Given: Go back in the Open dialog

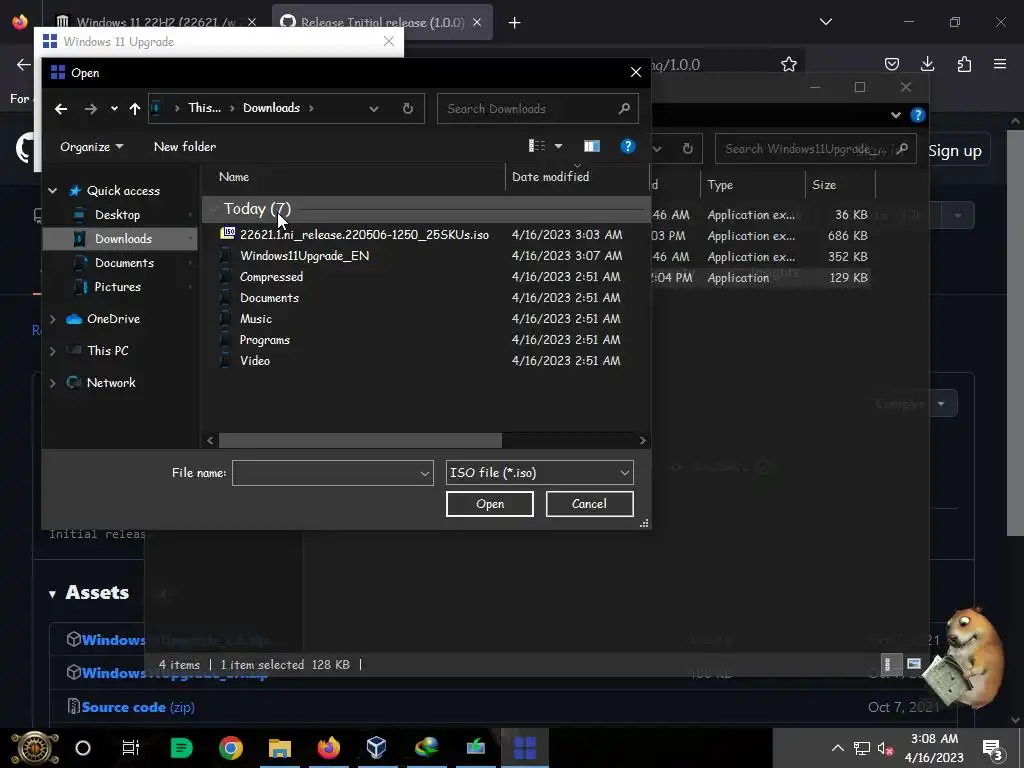Looking at the screenshot, I should point(61,109).
